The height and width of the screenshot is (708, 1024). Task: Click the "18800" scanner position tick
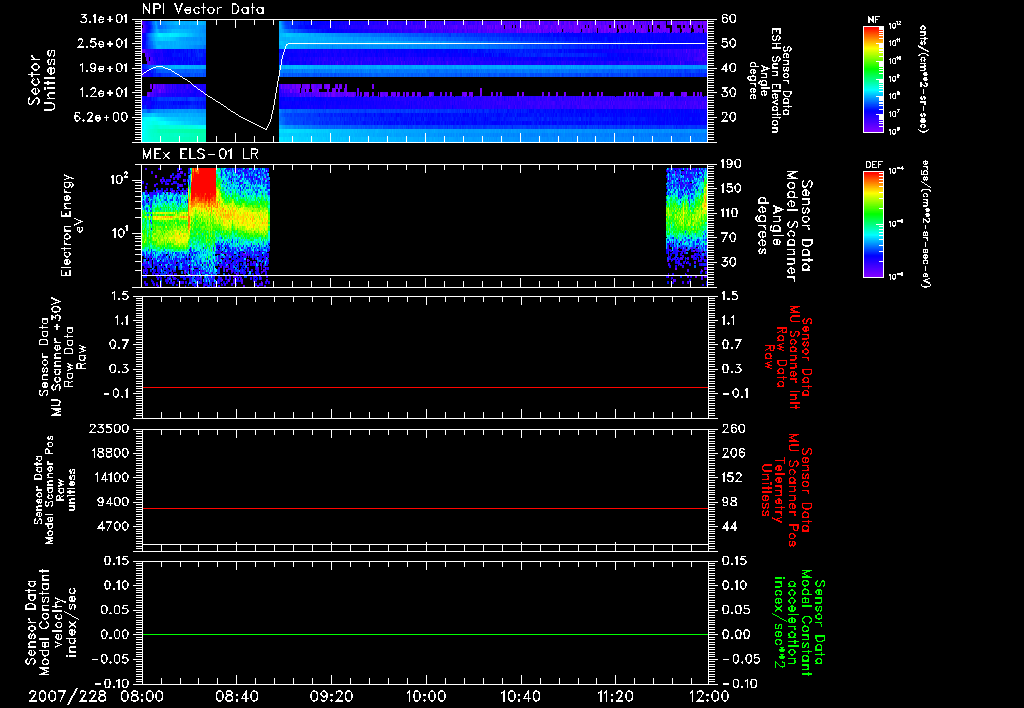coord(110,453)
